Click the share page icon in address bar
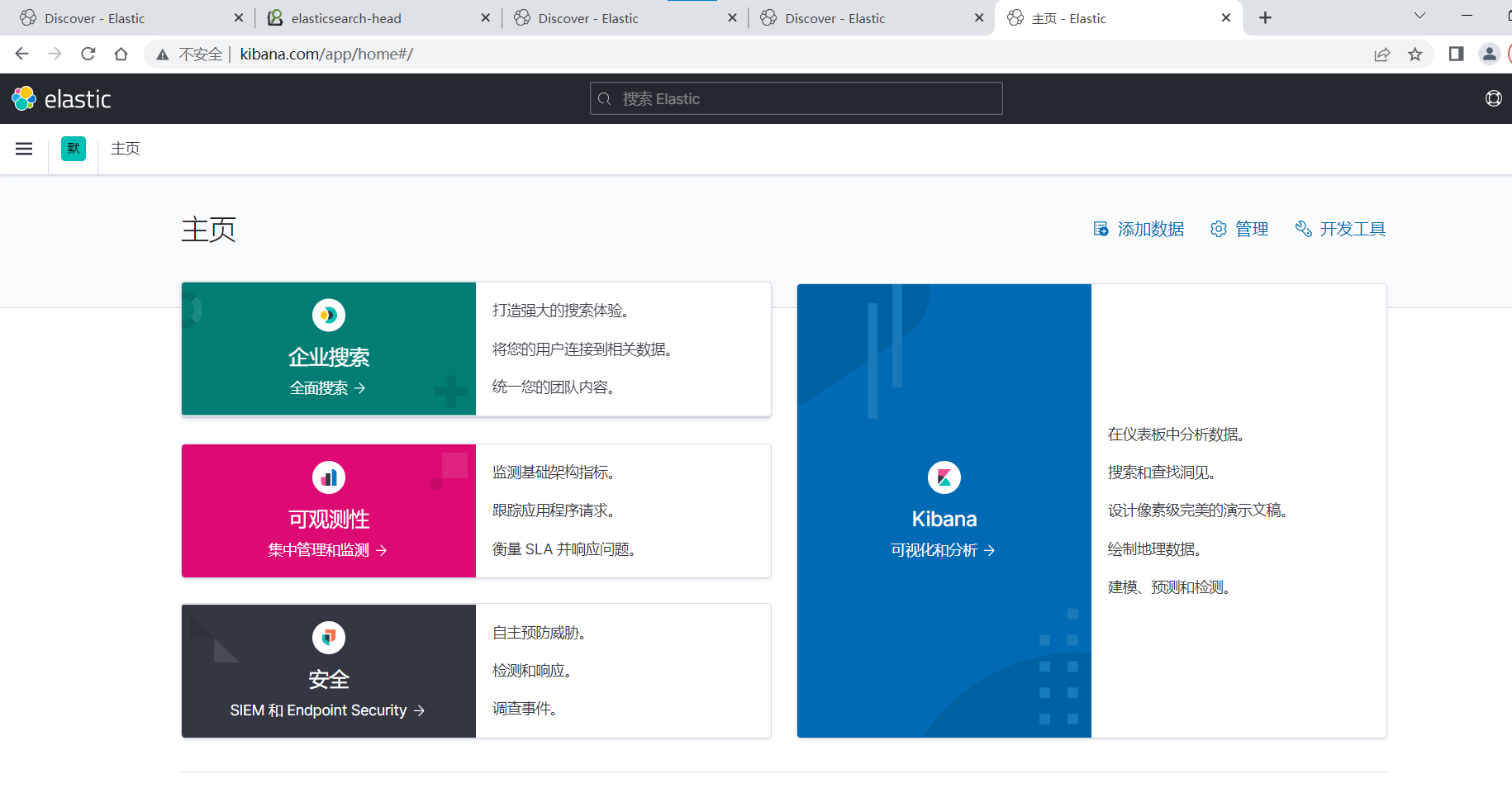Screen dimensions: 1512x793 tap(1382, 54)
